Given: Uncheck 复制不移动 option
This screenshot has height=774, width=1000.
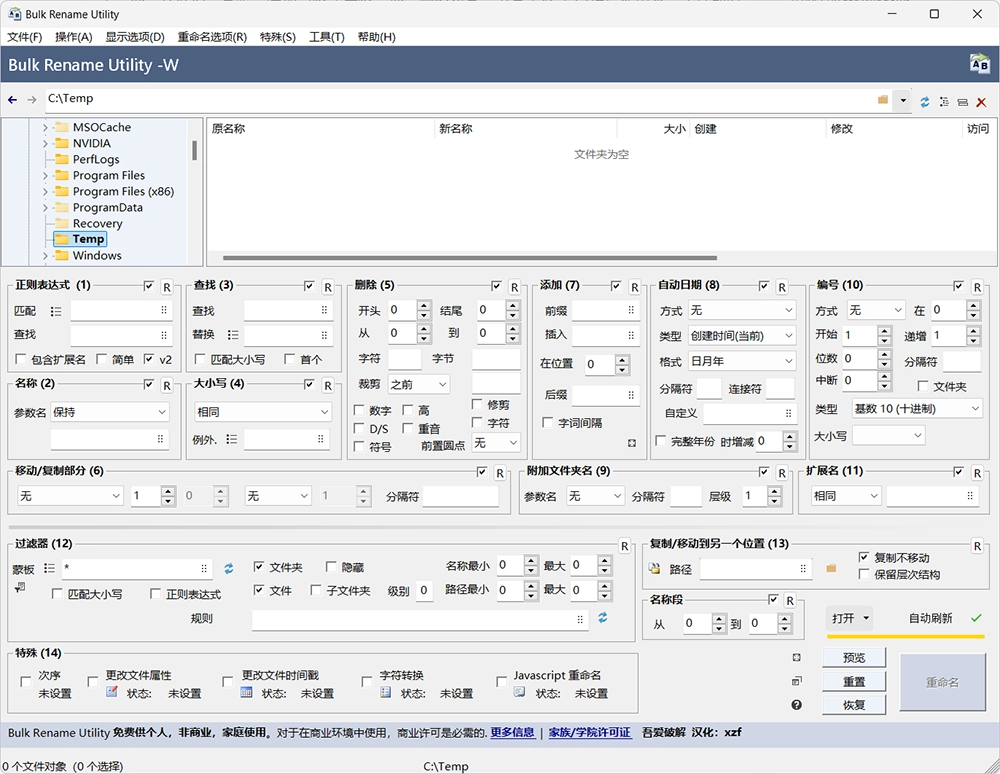Looking at the screenshot, I should [x=864, y=557].
